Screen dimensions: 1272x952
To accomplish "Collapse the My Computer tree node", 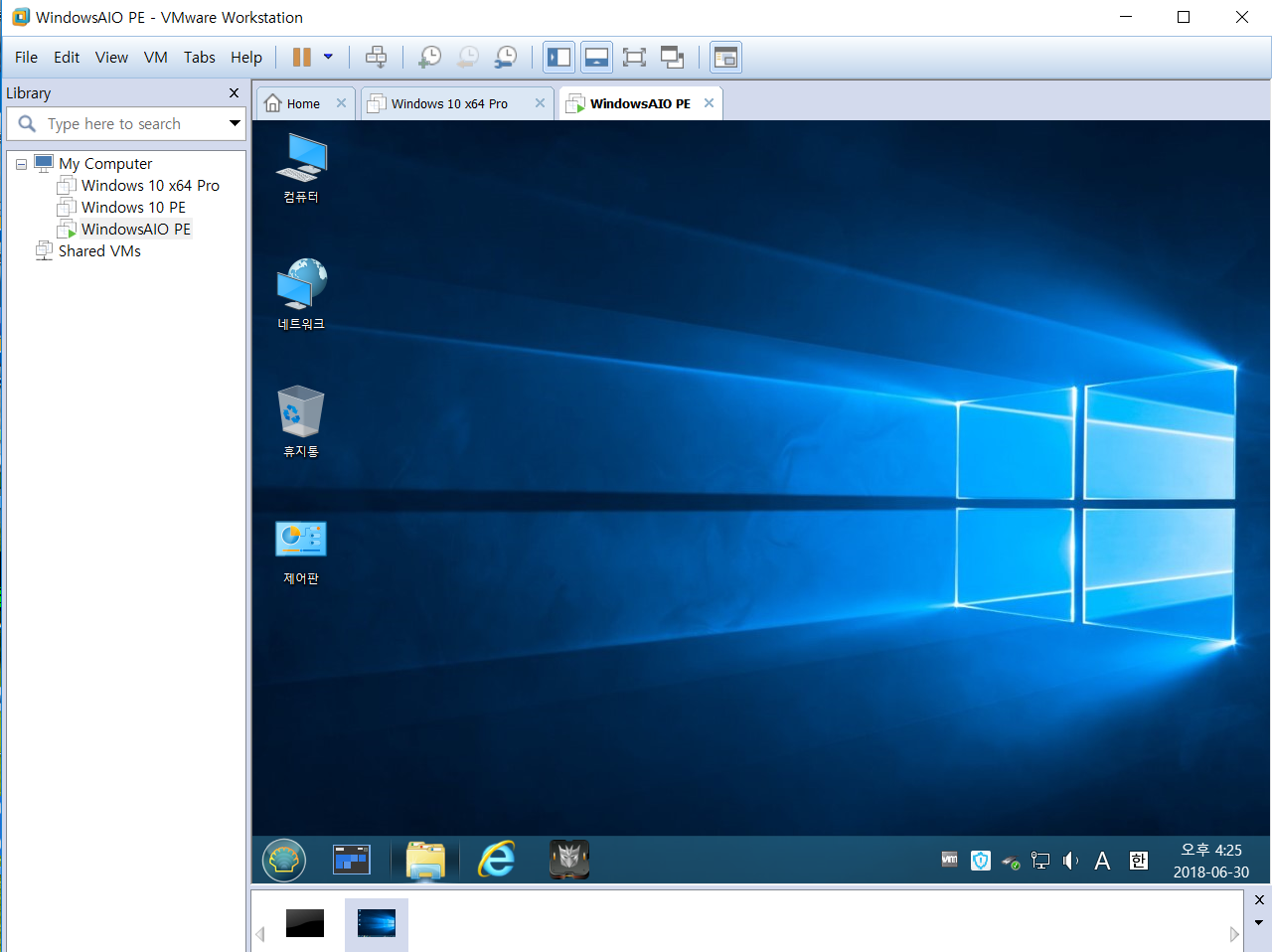I will pos(21,165).
